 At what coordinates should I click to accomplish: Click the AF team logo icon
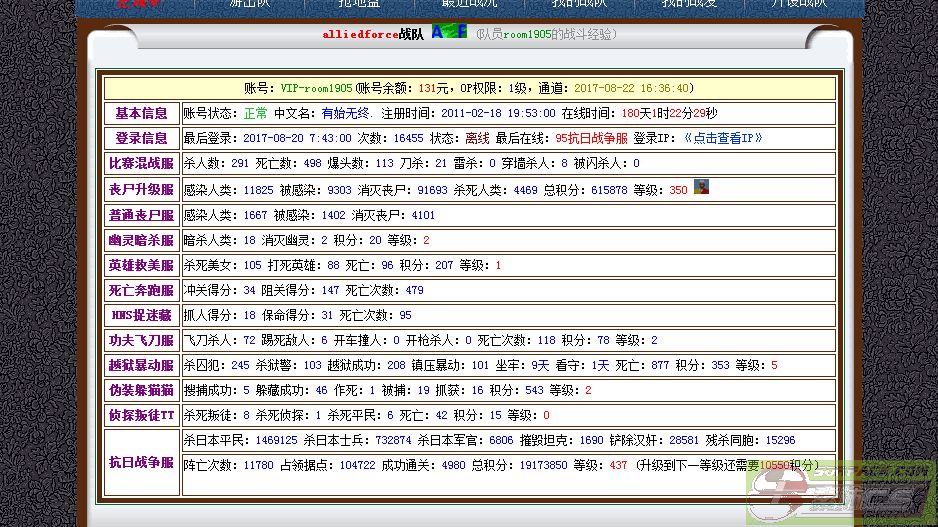(x=449, y=32)
